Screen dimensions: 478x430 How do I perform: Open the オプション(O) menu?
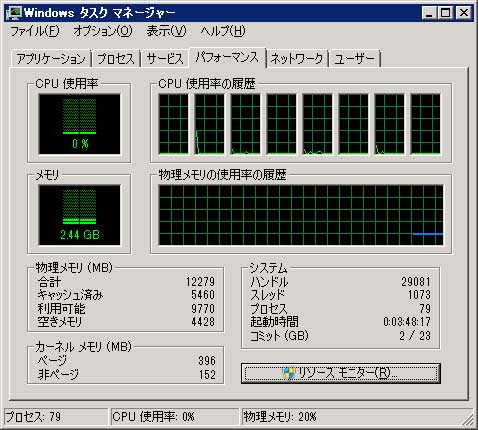103,31
